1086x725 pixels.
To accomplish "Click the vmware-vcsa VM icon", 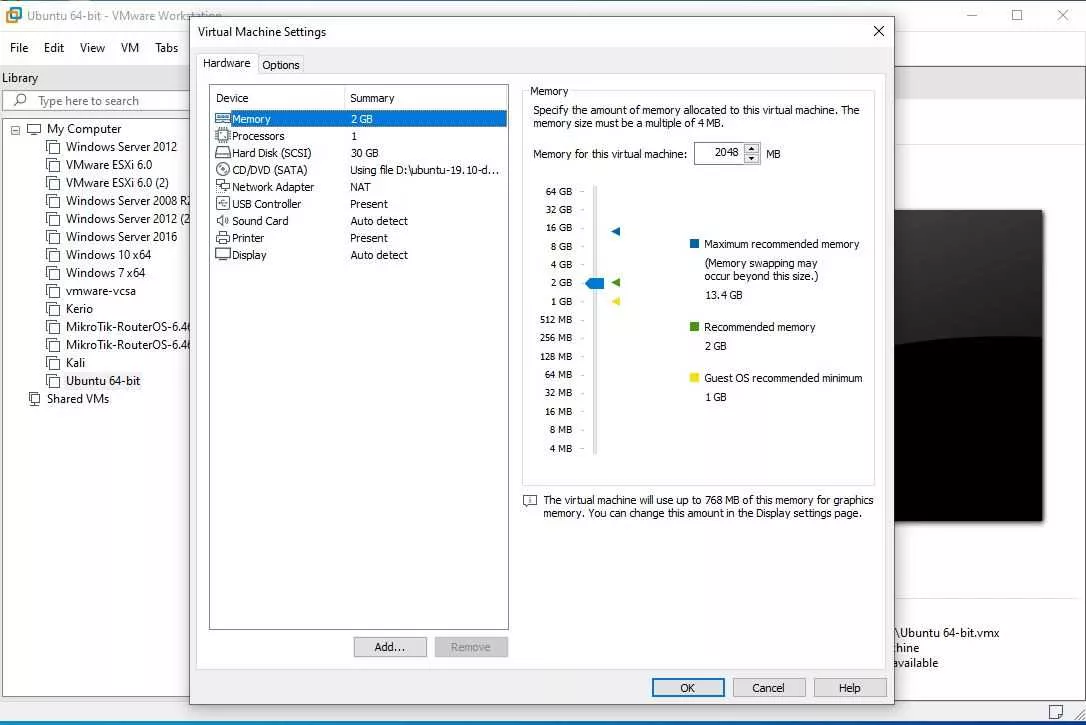I will tap(53, 291).
